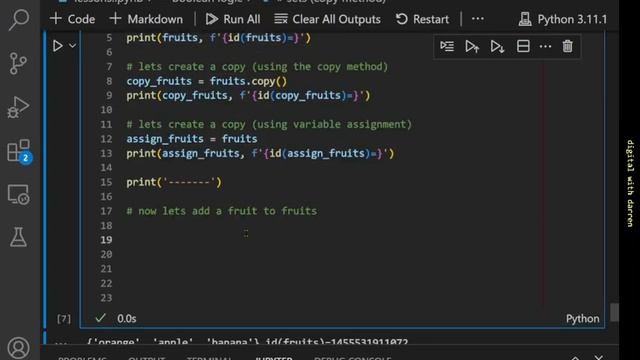Viewport: 640px width, 360px height.
Task: Change cell language mode Python
Action: coord(582,318)
